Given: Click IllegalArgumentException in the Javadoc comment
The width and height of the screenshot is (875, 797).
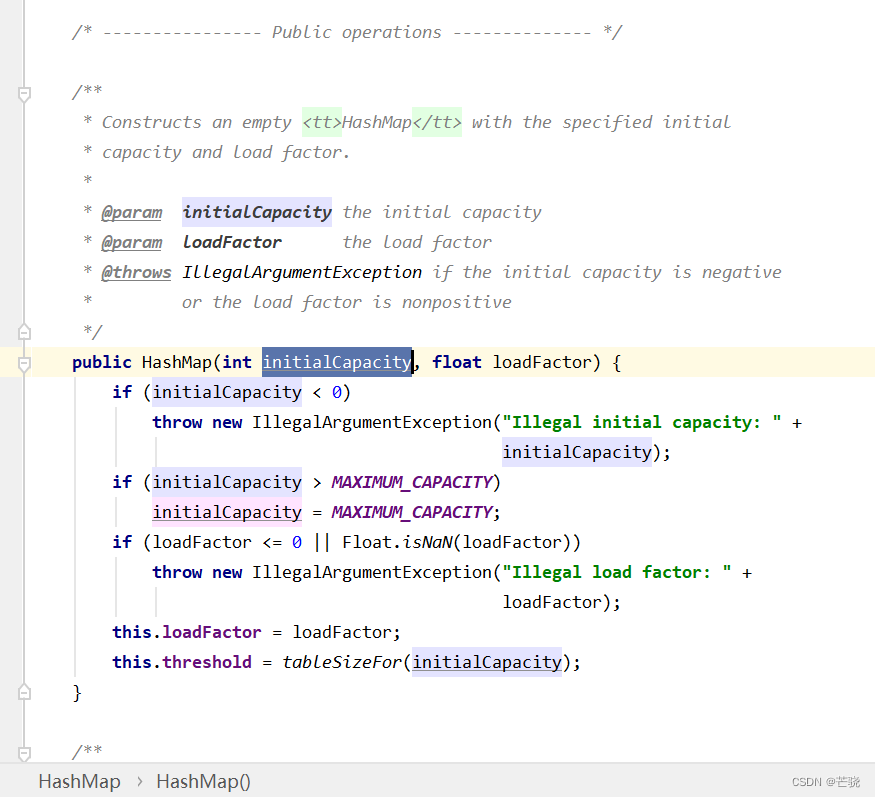Looking at the screenshot, I should coord(302,272).
